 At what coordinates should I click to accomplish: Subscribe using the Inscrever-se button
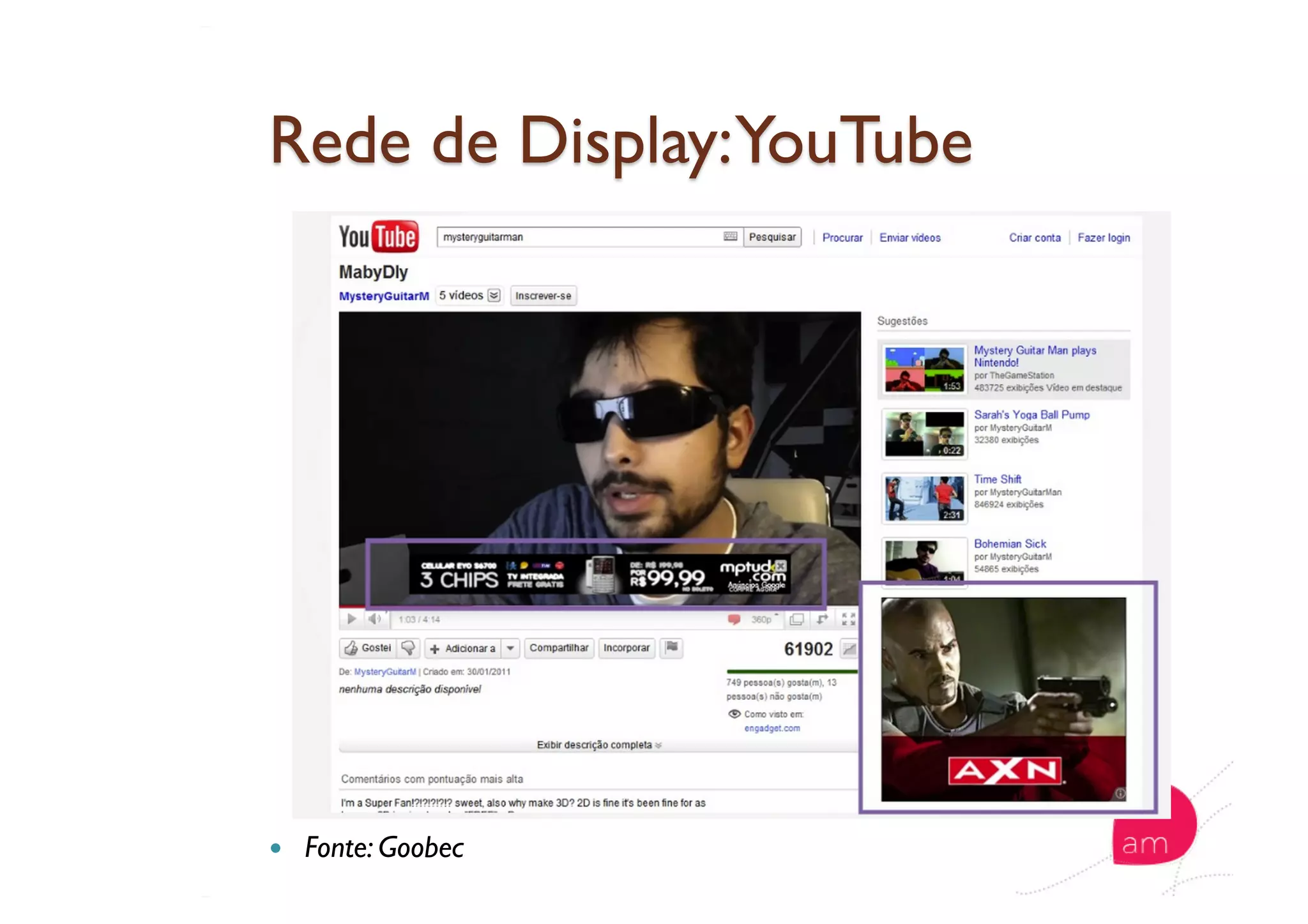544,296
